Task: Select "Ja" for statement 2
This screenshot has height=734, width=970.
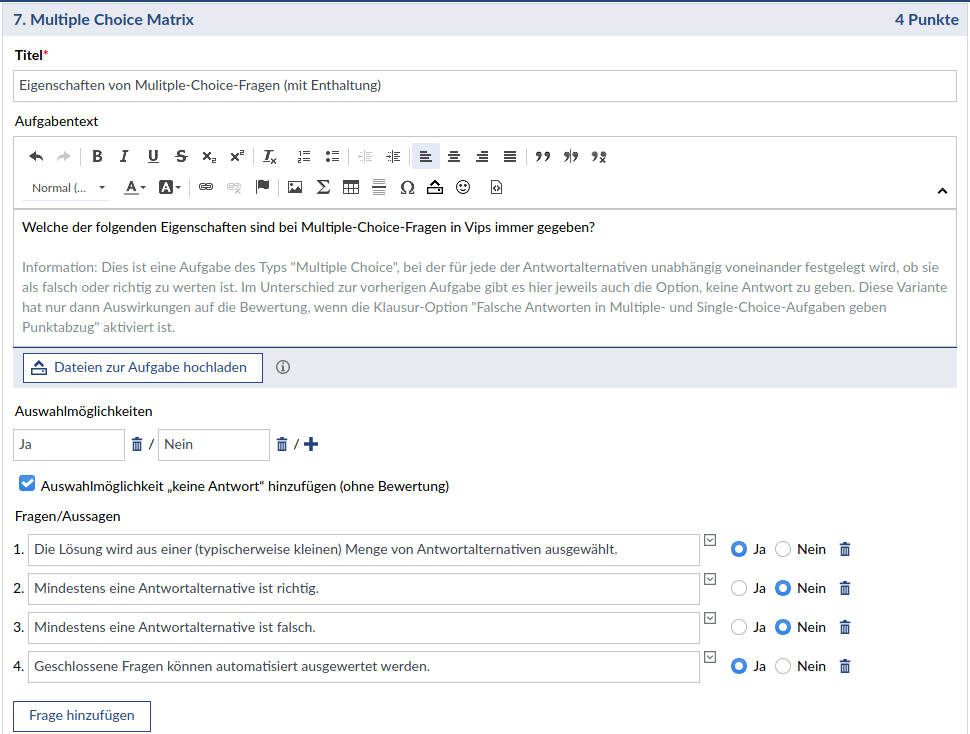Action: [x=739, y=588]
